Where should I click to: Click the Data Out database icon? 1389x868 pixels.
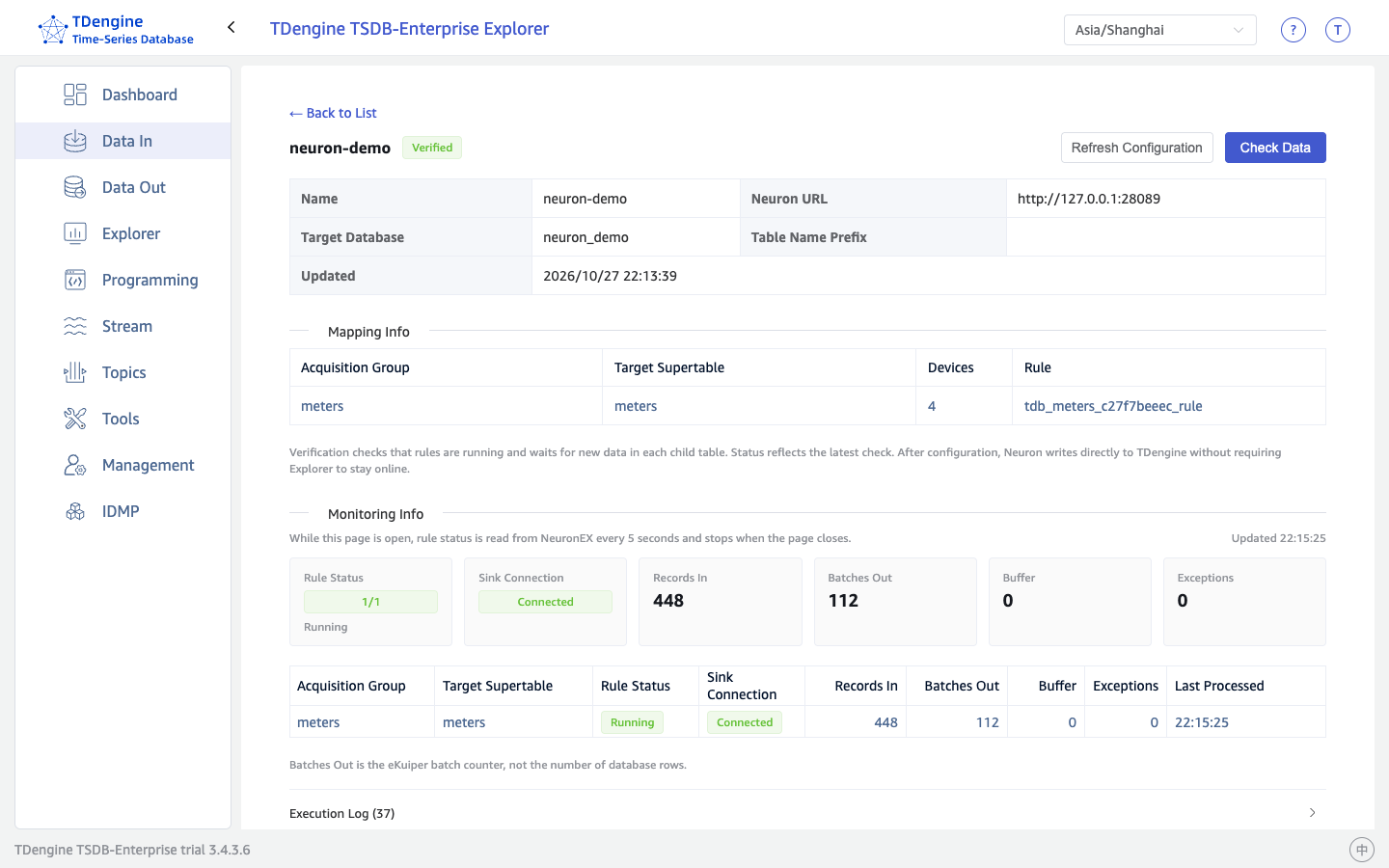click(x=75, y=187)
